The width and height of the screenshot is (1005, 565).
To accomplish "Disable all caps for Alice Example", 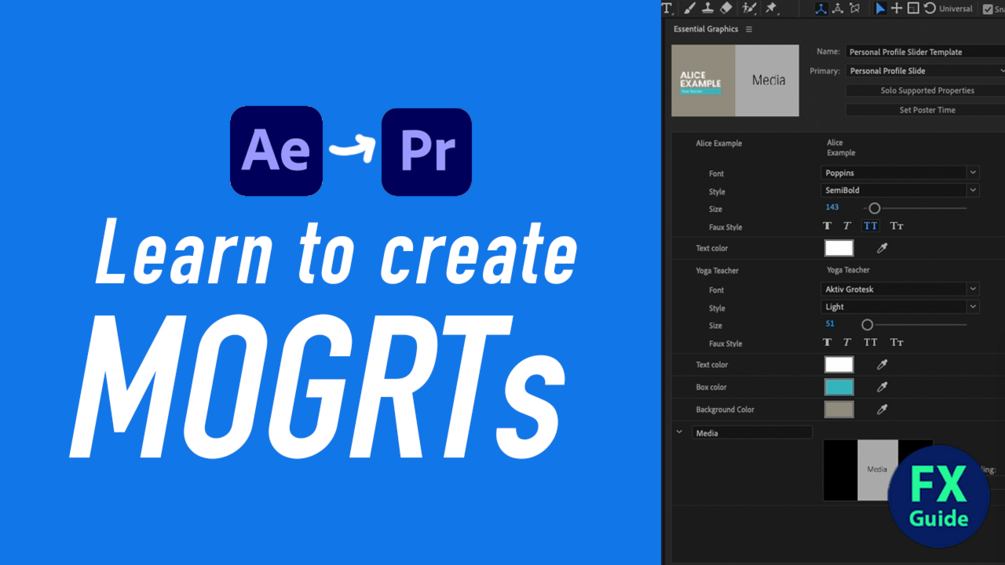I will 870,226.
